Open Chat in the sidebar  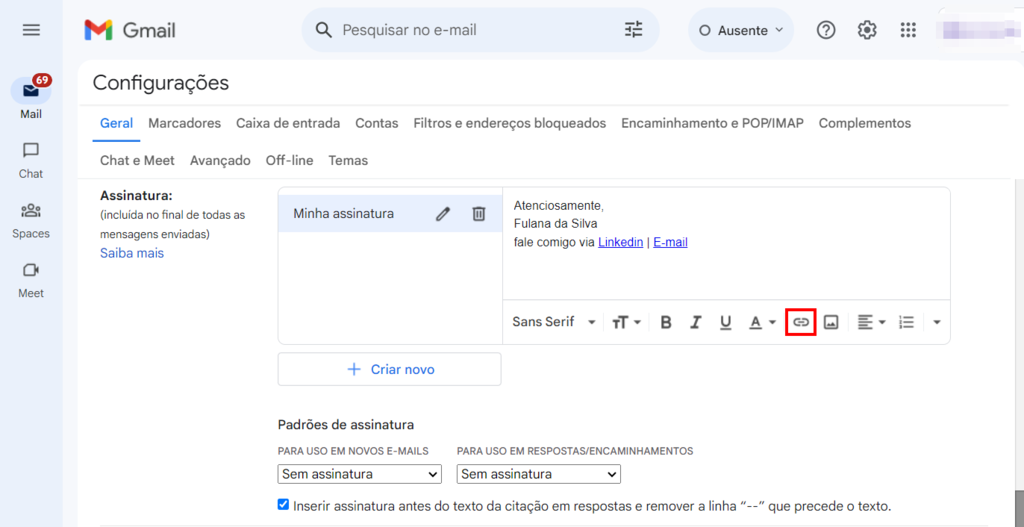coord(31,161)
